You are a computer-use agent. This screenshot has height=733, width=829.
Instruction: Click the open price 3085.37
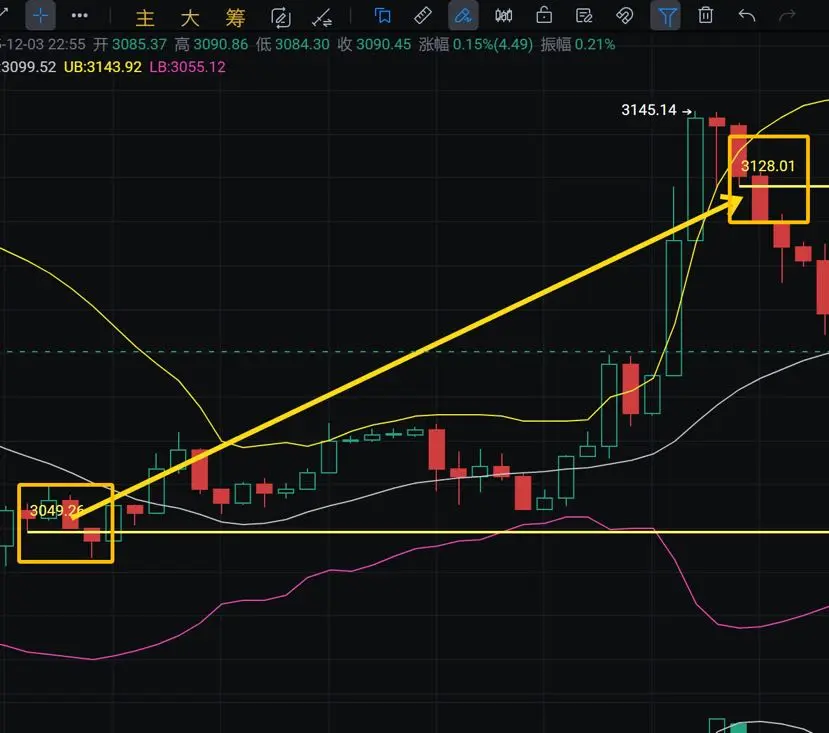coord(140,44)
